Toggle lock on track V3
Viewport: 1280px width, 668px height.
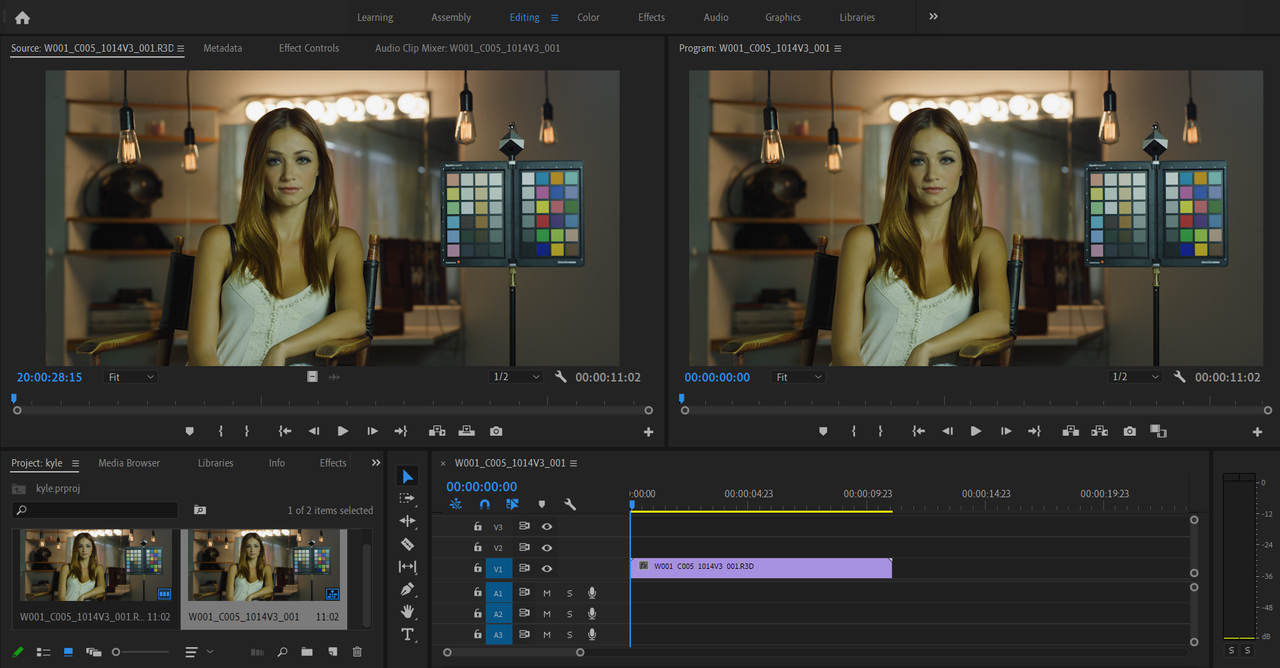coord(477,526)
